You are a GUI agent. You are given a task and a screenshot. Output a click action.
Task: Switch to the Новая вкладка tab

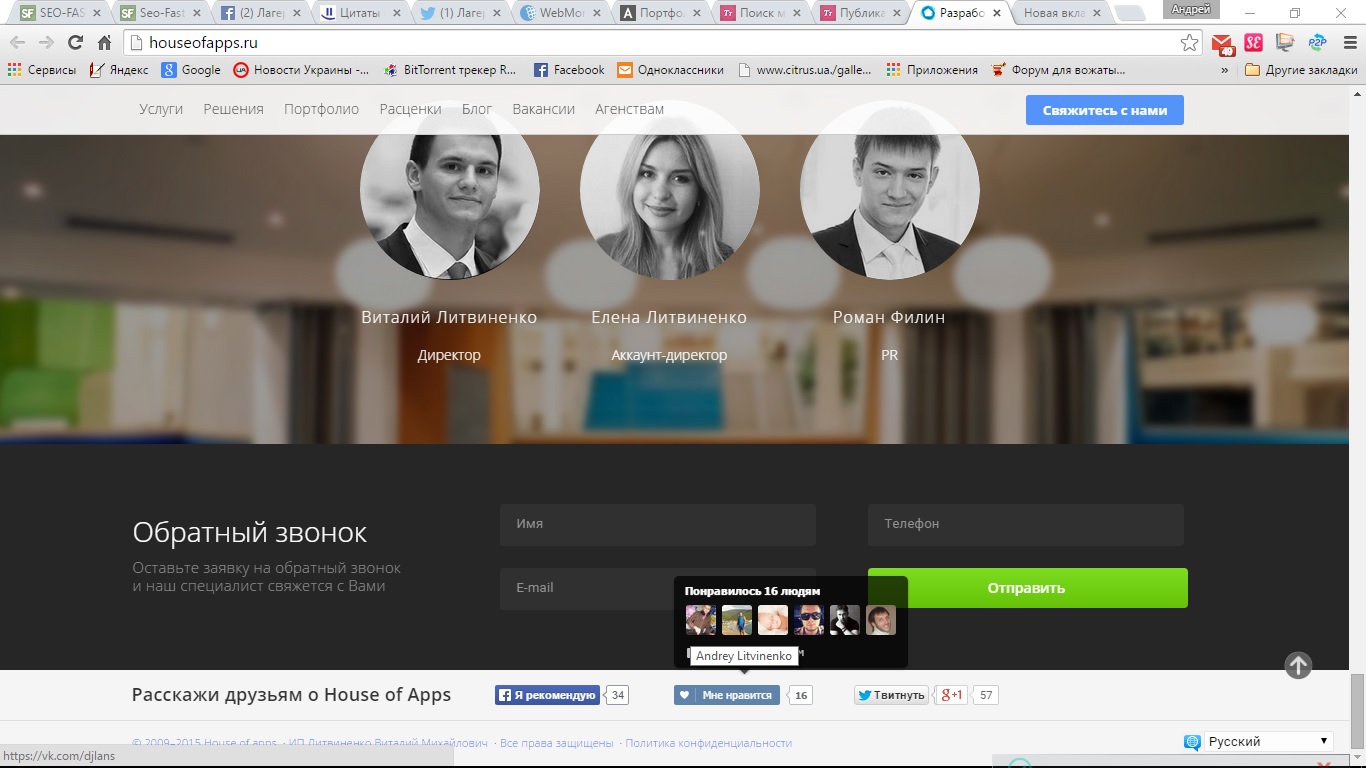(x=1060, y=14)
